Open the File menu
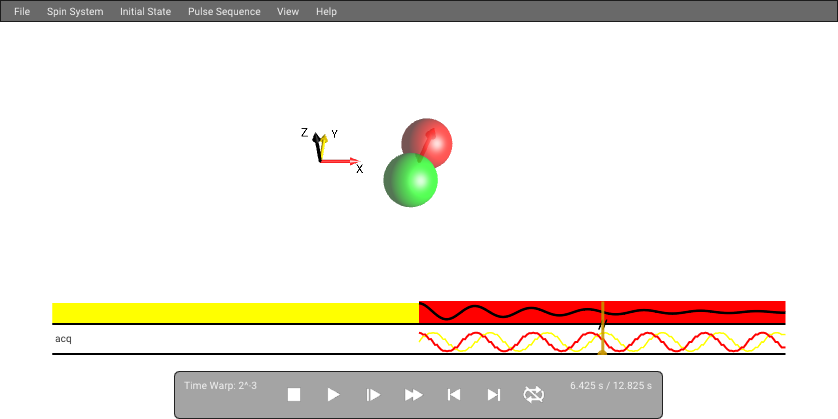This screenshot has width=838, height=419. [22, 11]
